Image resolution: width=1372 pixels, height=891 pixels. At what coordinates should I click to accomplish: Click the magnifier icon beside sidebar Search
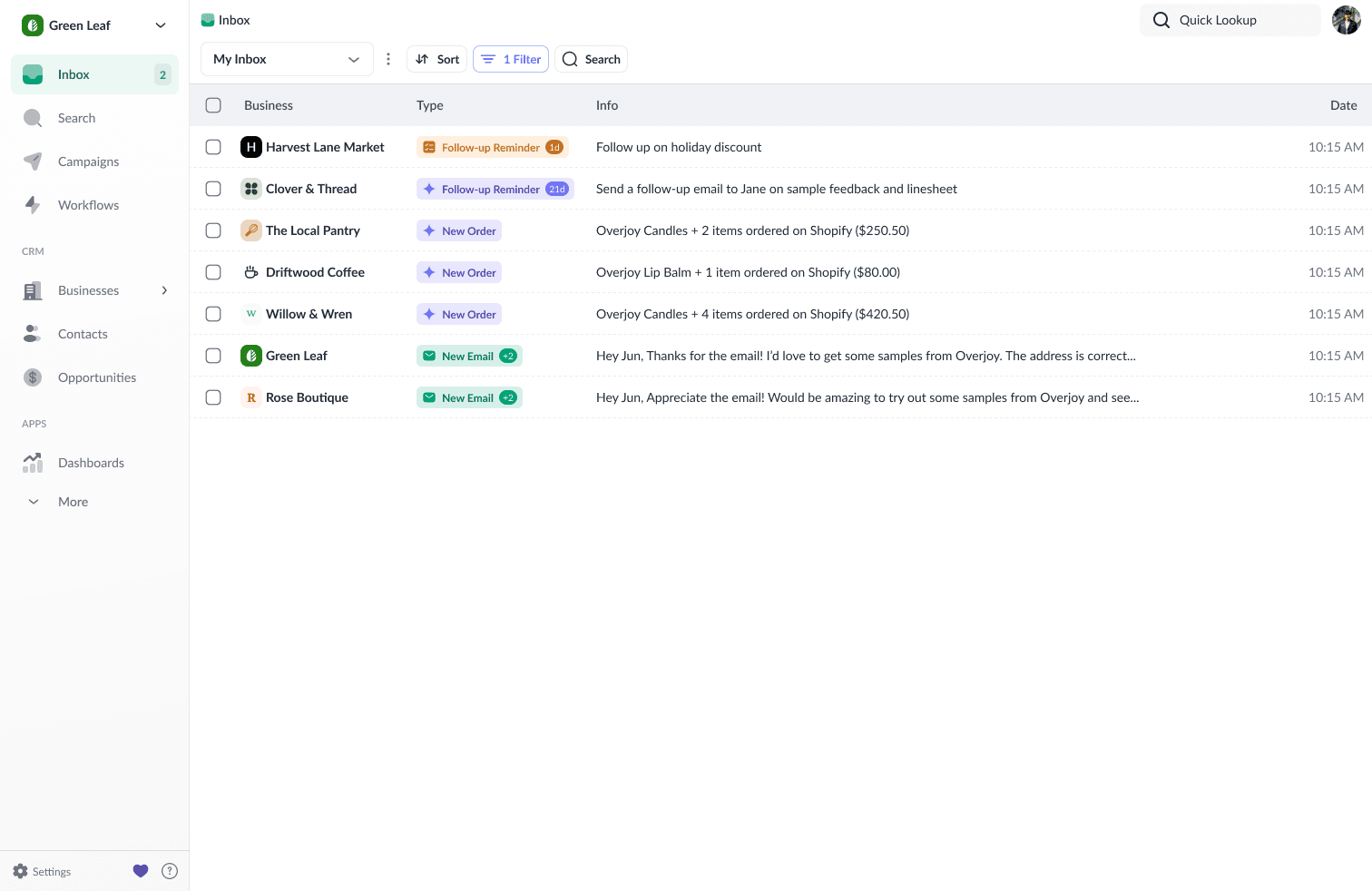(33, 118)
